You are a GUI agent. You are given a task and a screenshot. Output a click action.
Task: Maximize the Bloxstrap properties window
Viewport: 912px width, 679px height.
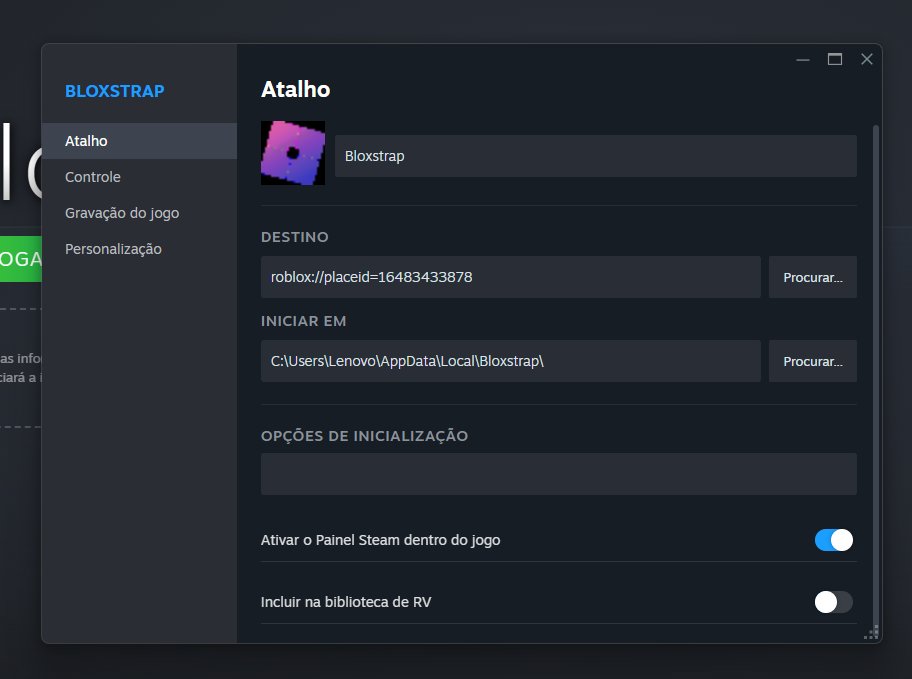tap(835, 59)
